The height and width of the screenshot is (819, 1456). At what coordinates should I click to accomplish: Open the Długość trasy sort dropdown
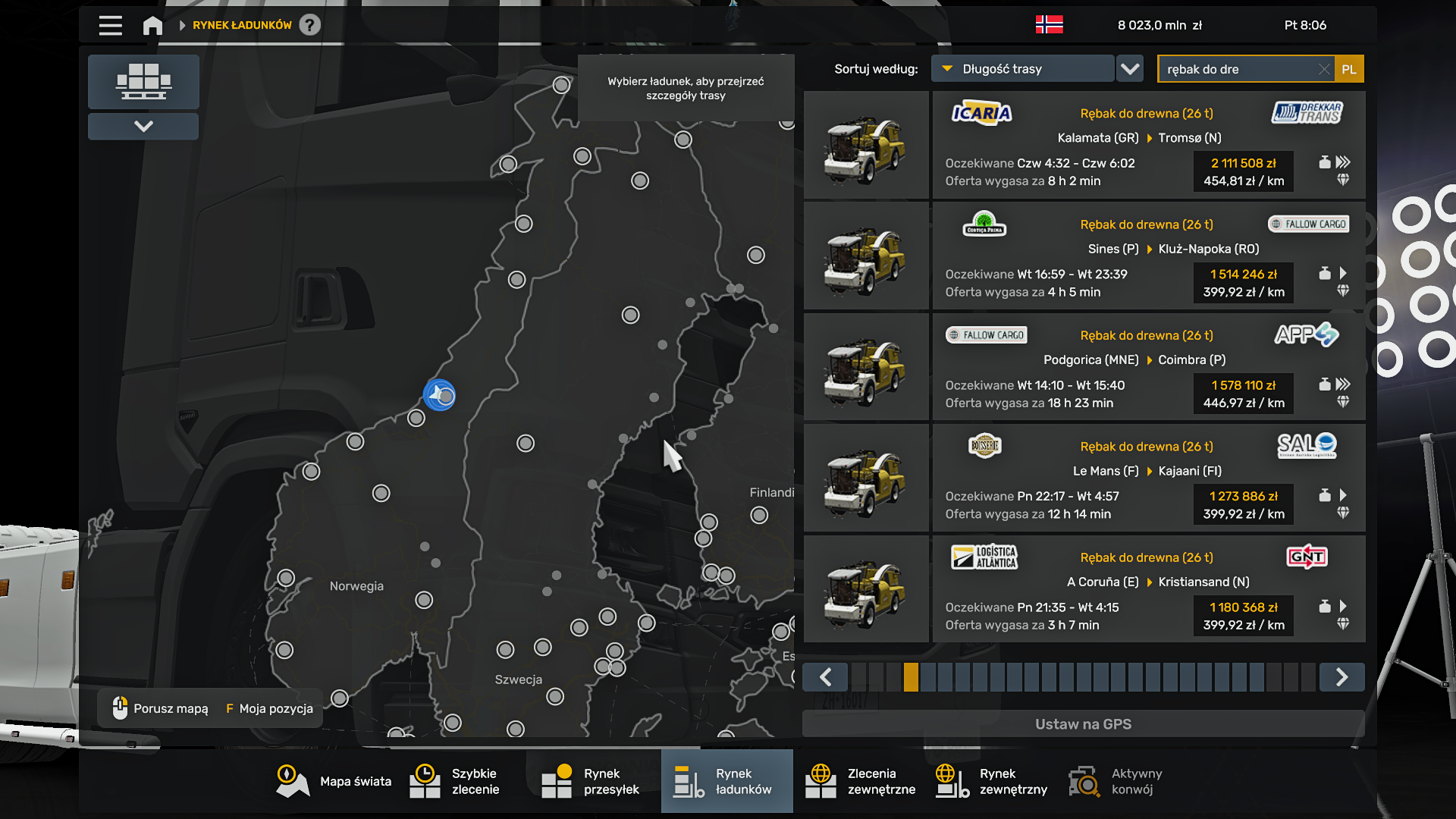pos(1021,69)
